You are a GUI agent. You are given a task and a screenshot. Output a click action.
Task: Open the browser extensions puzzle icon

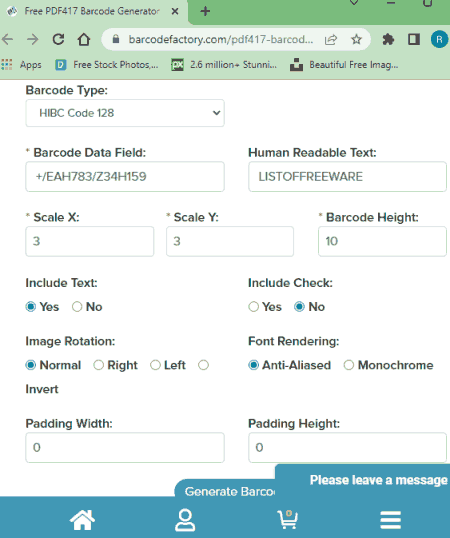click(x=388, y=39)
